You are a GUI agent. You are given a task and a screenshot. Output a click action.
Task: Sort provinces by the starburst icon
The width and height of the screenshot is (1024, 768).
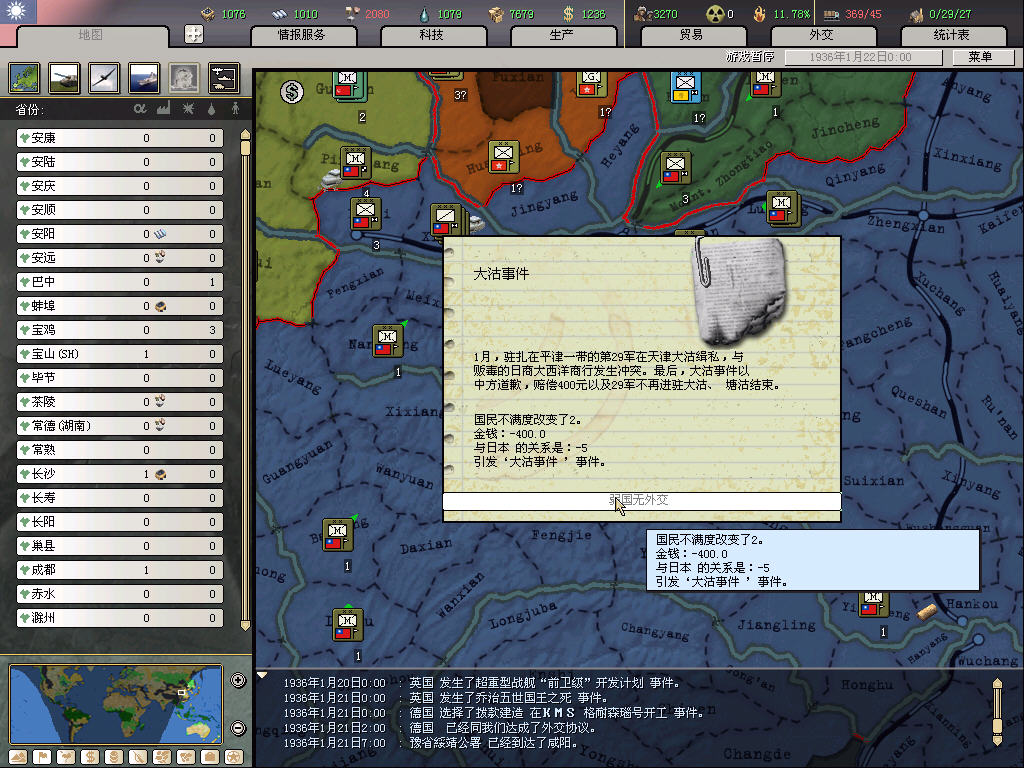tap(188, 108)
